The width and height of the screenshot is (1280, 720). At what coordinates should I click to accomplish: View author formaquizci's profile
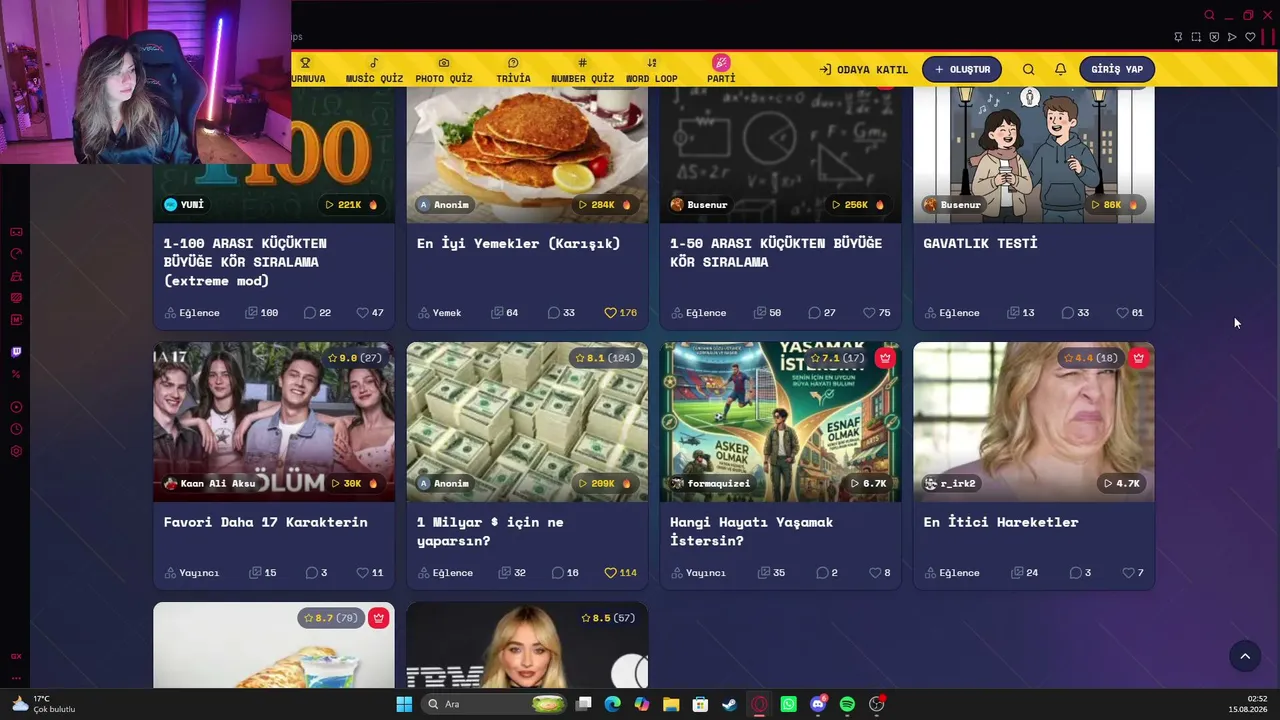click(x=710, y=483)
